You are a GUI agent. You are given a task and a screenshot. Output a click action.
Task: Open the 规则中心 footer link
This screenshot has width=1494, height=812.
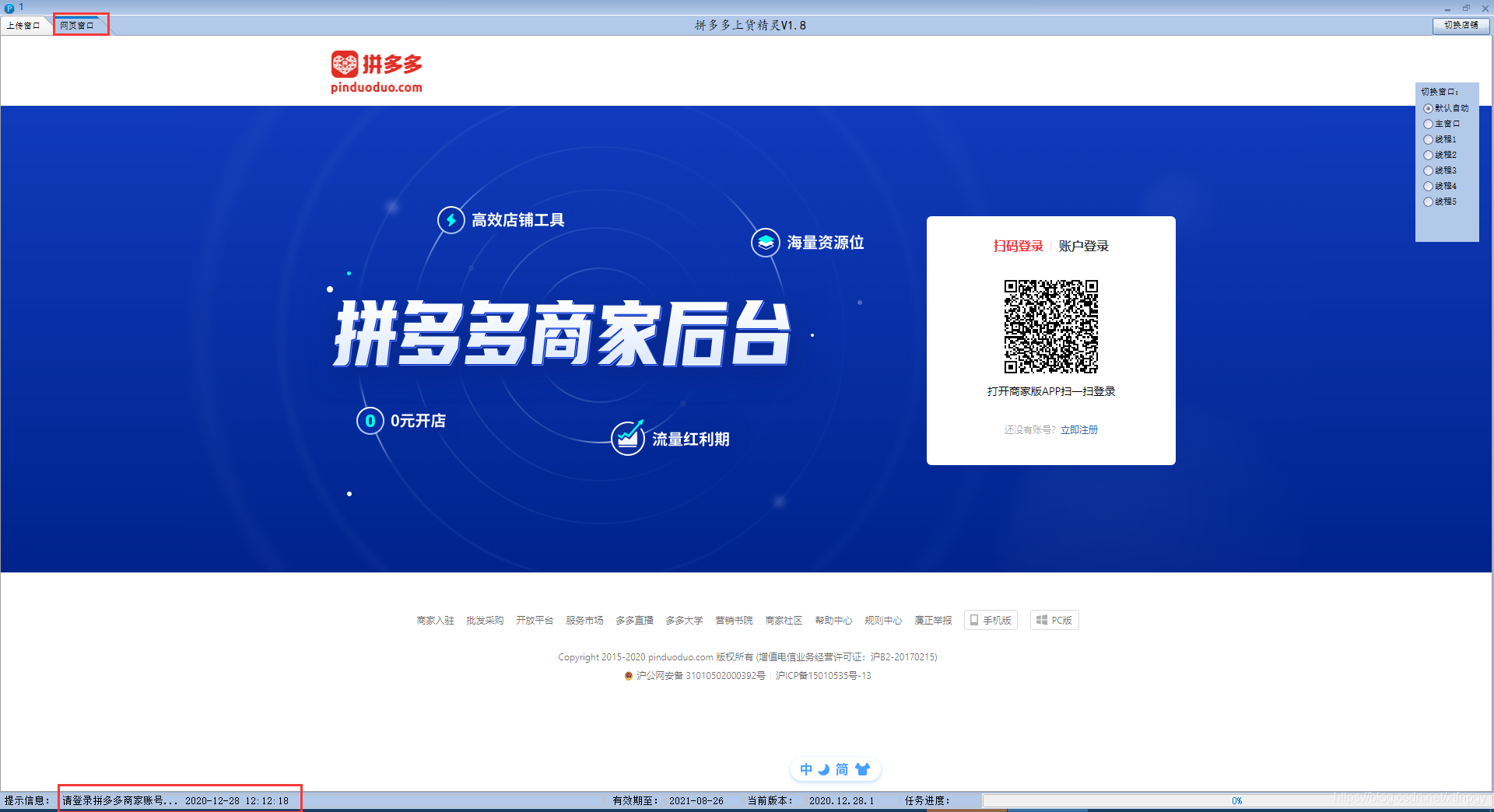pos(883,621)
